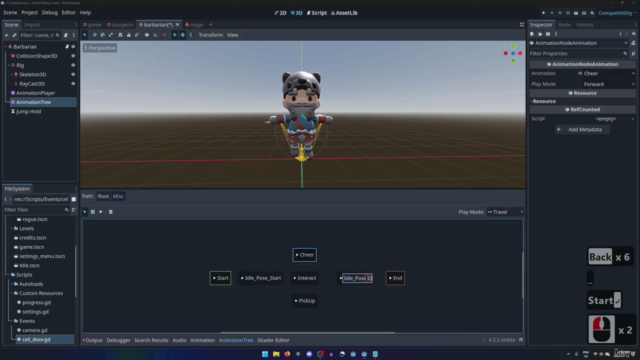This screenshot has height=360, width=640.
Task: Toggle FileSystem split mode button
Action: pos(73,199)
